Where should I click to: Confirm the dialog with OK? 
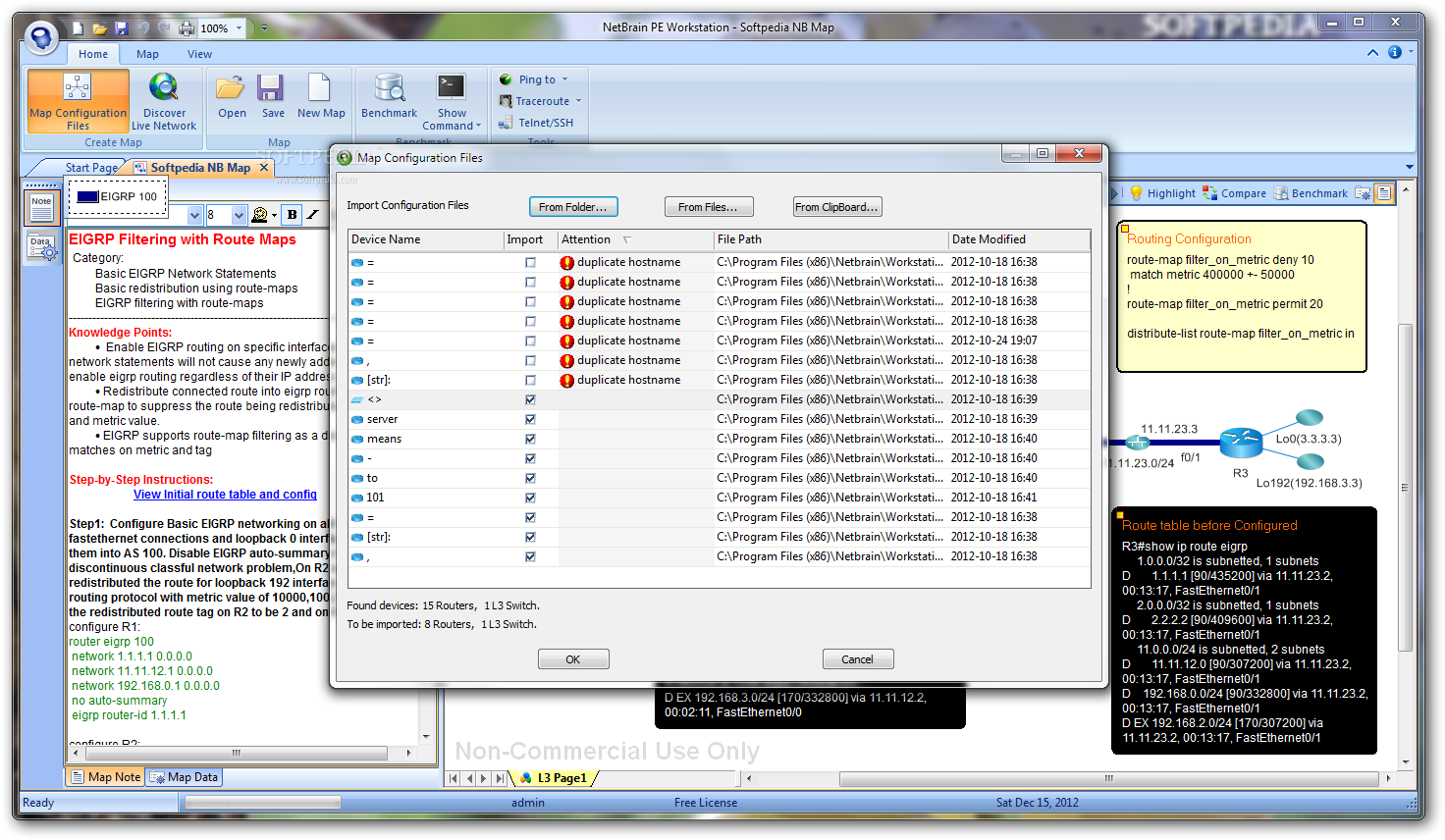click(573, 659)
